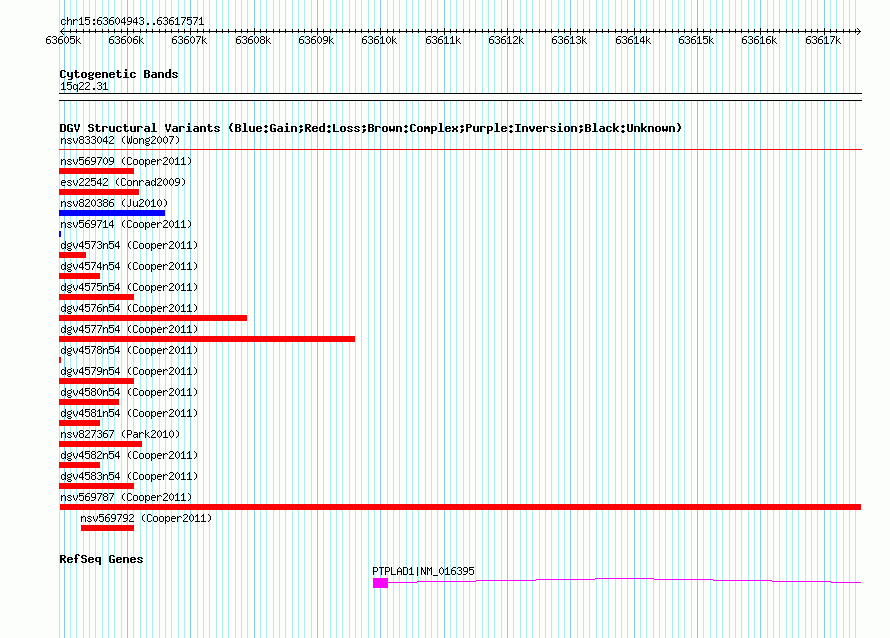890x638 pixels.
Task: Click the 63607k ruler tick label
Action: click(x=189, y=40)
